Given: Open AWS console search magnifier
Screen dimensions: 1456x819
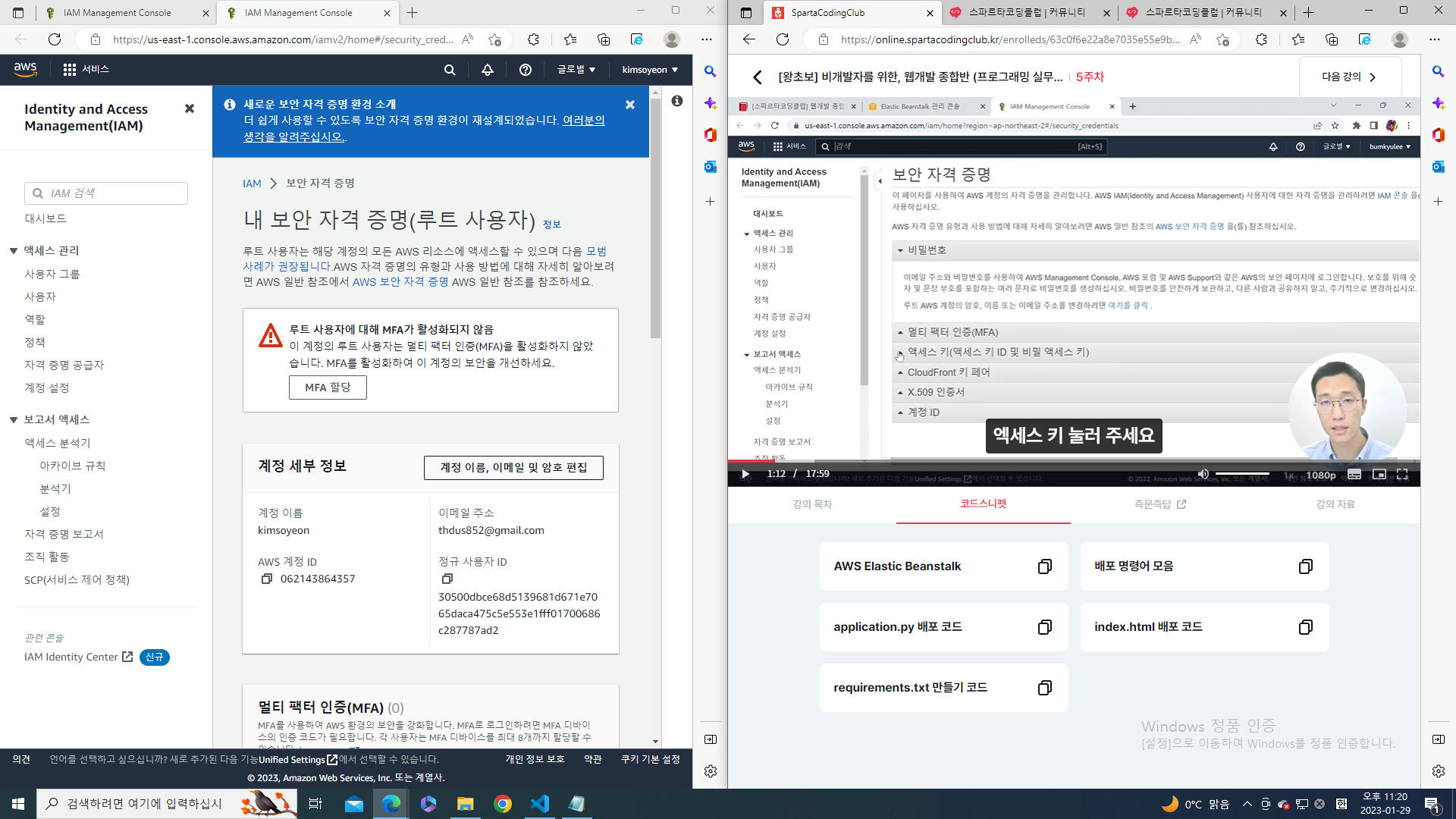Looking at the screenshot, I should pos(450,70).
